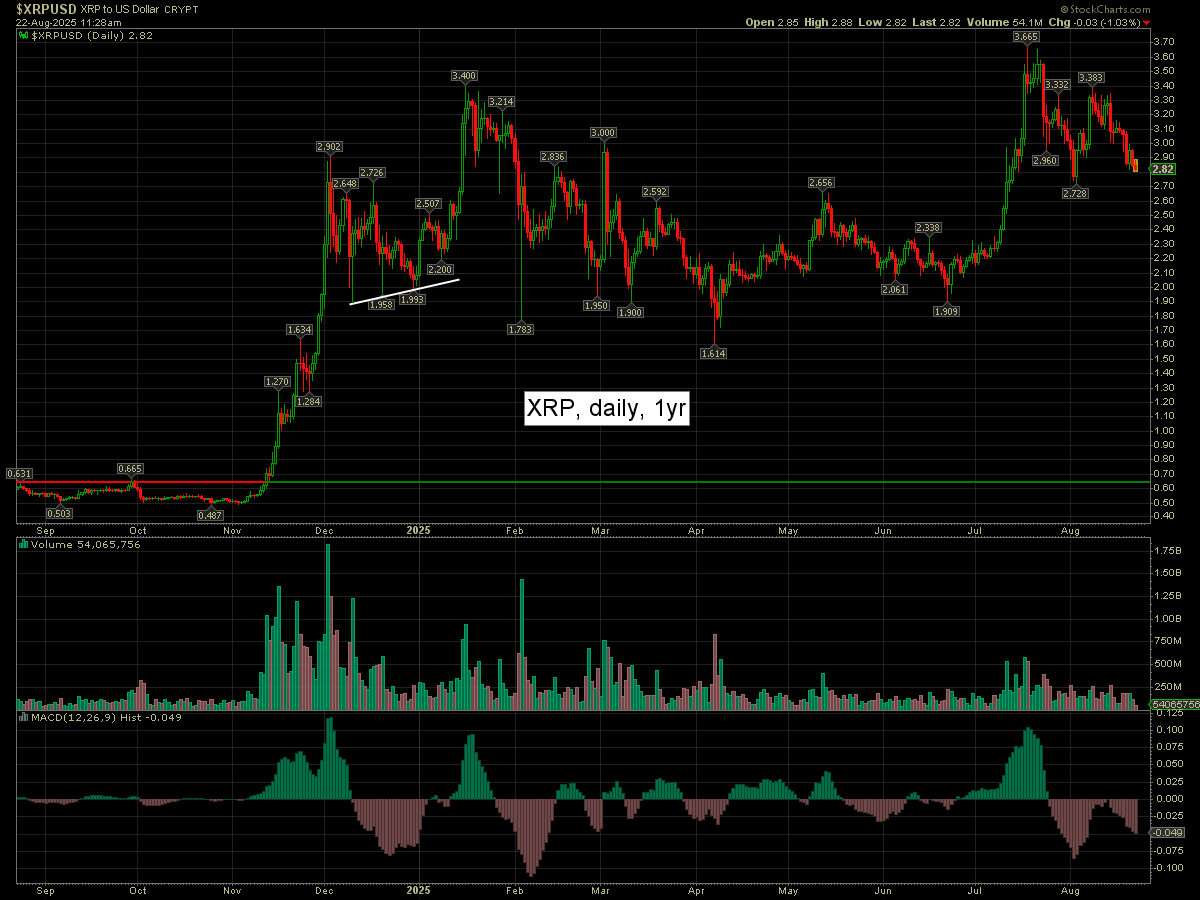This screenshot has height=900, width=1200.
Task: Click the 2.902 December high label
Action: pos(329,147)
